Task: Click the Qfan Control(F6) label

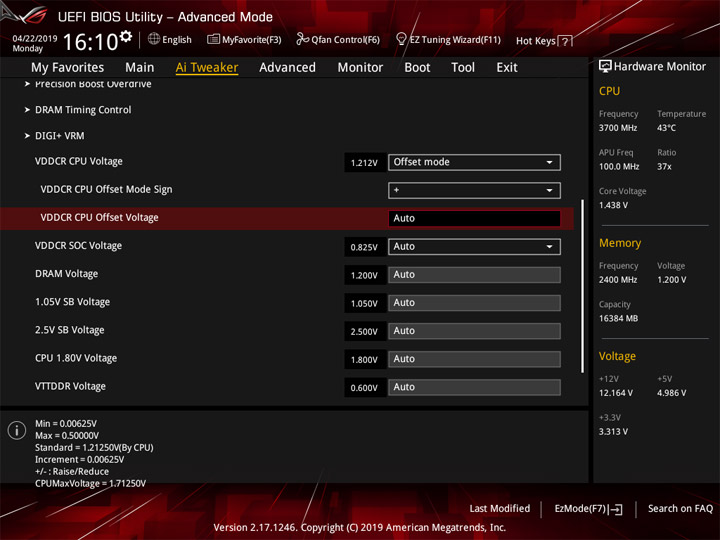Action: pos(345,40)
